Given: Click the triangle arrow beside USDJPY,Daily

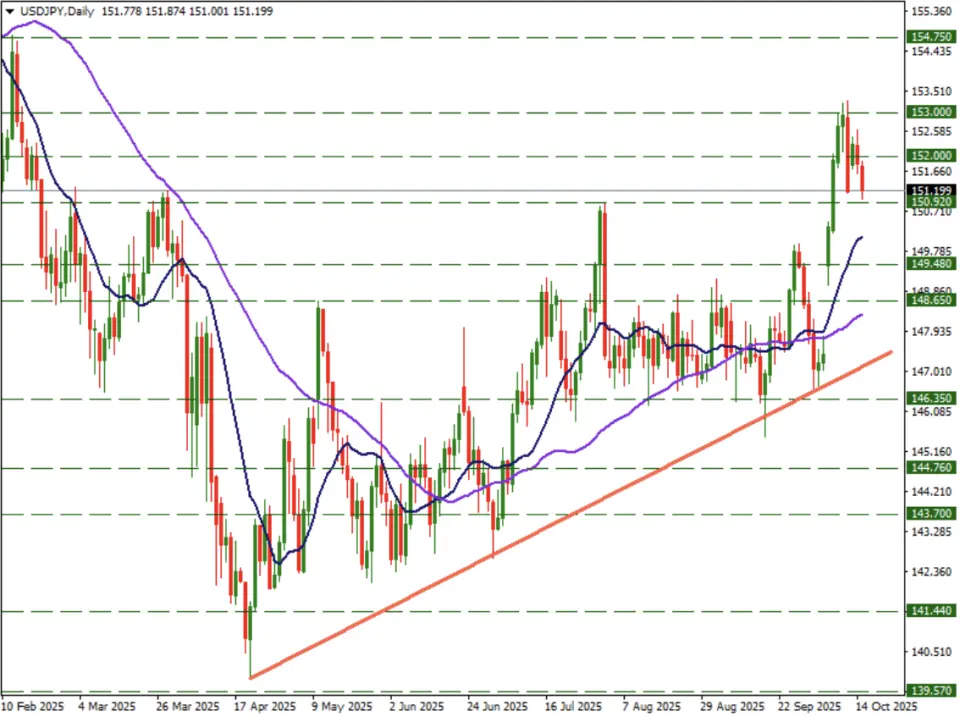Looking at the screenshot, I should pyautogui.click(x=9, y=11).
